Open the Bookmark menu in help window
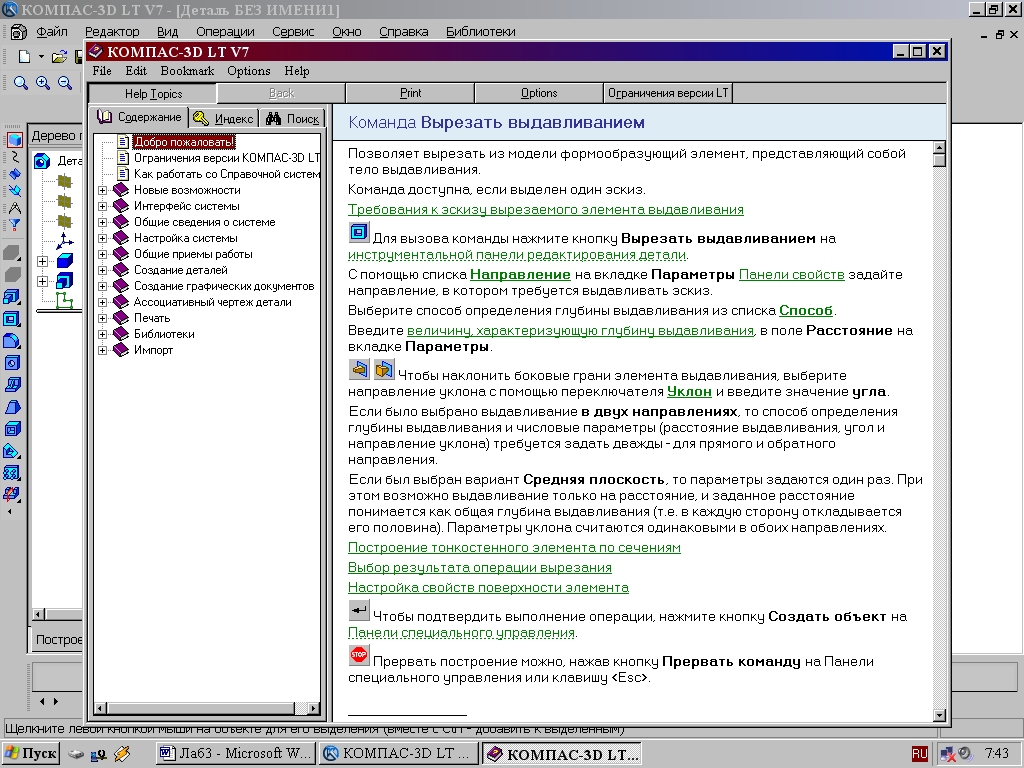The width and height of the screenshot is (1024, 768). (187, 71)
